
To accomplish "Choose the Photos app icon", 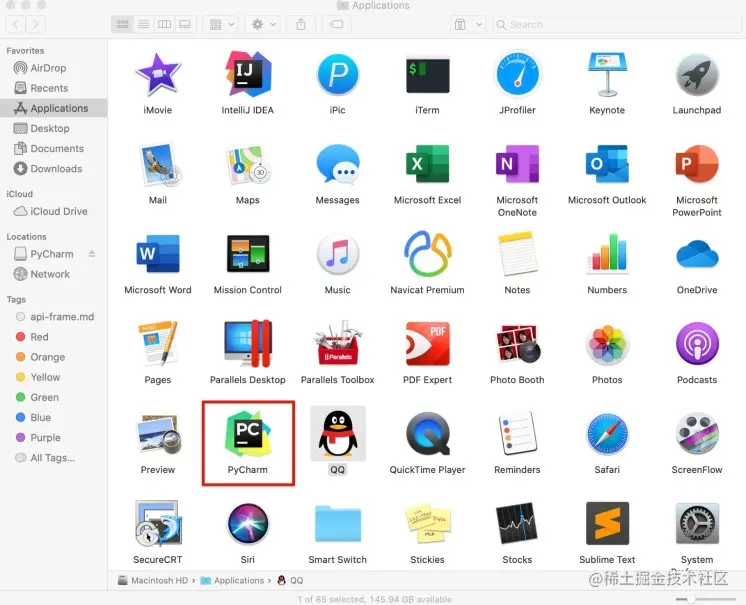I will (607, 343).
